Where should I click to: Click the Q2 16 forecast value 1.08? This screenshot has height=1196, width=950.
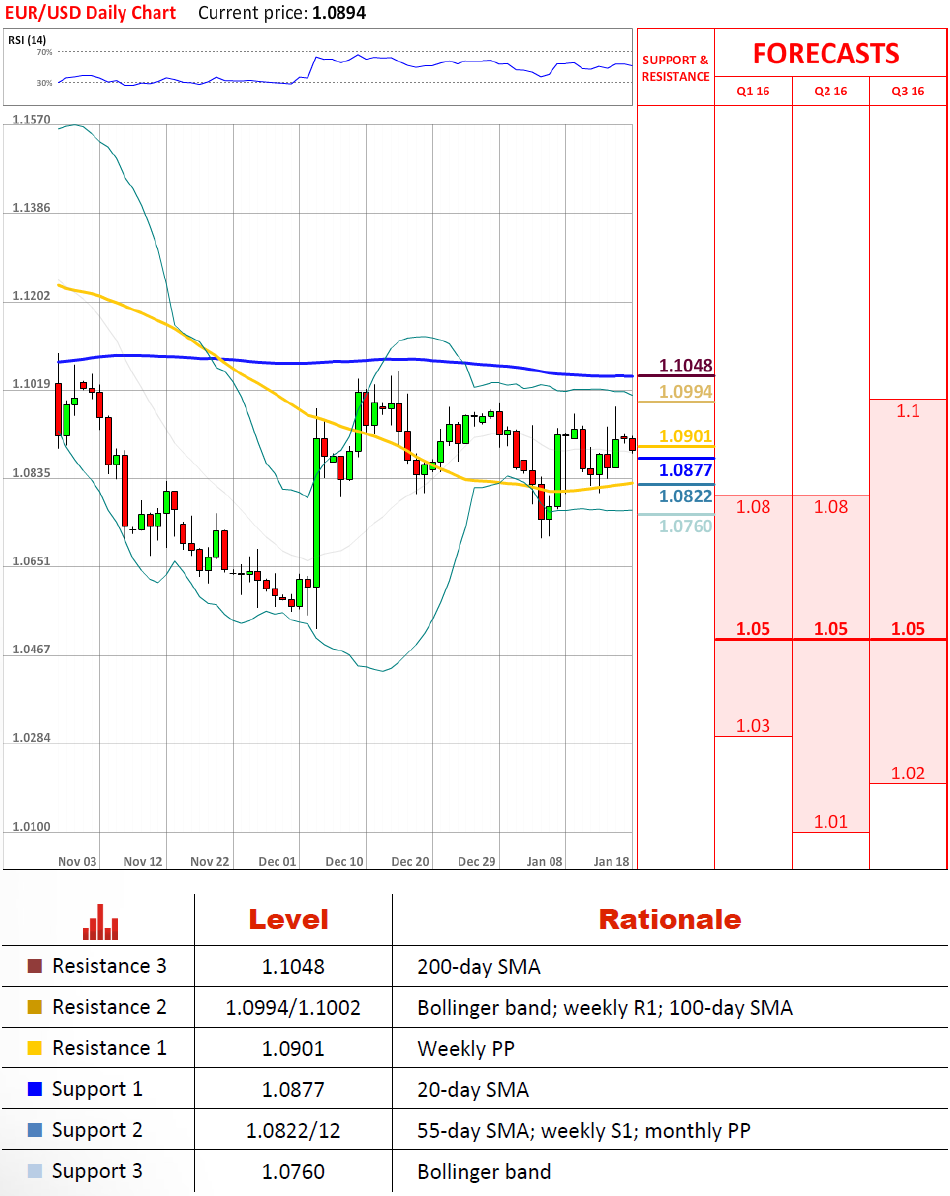tap(830, 507)
